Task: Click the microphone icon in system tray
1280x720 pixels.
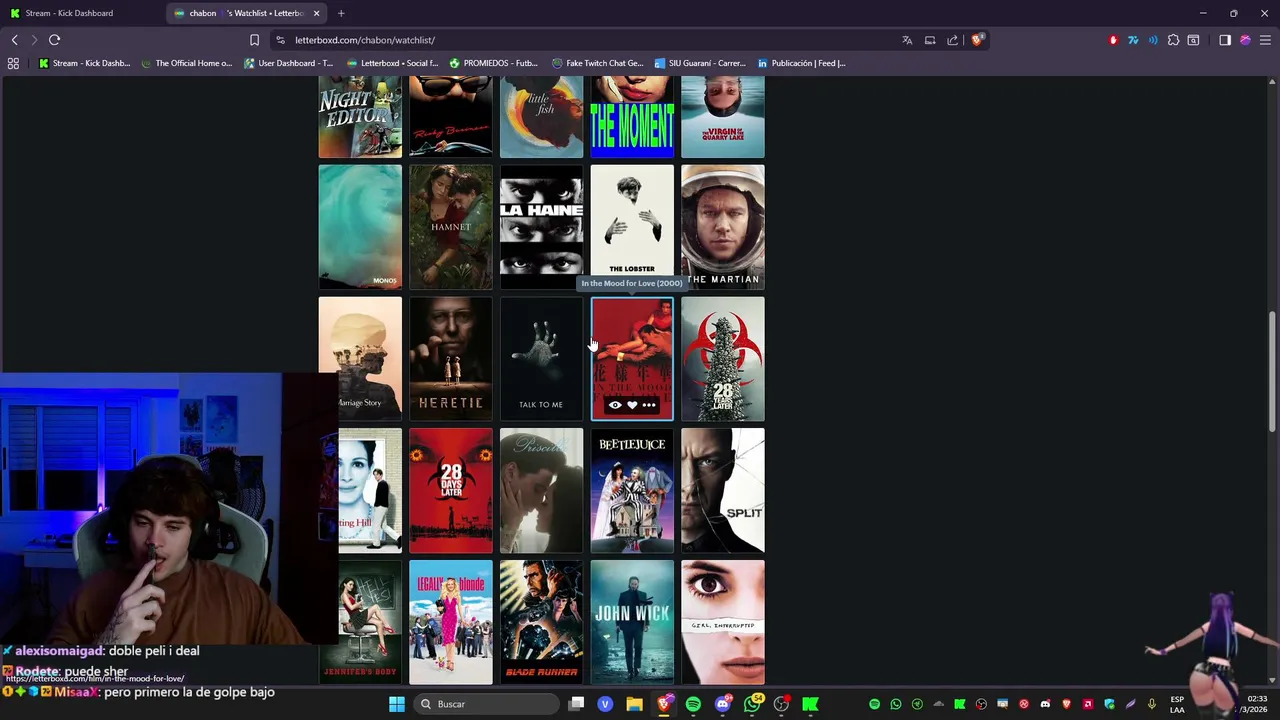Action: 1152,704
